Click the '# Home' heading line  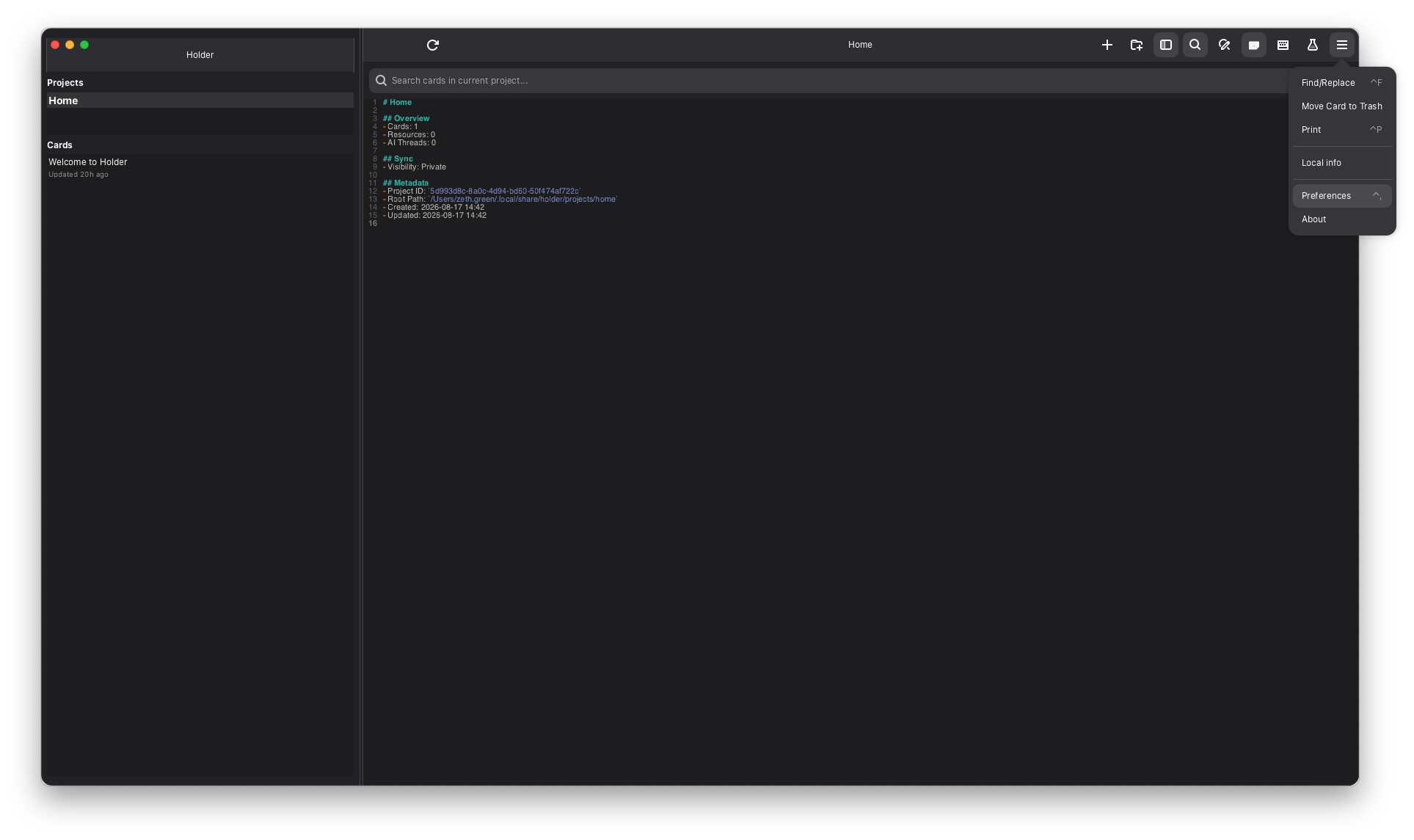tap(397, 103)
